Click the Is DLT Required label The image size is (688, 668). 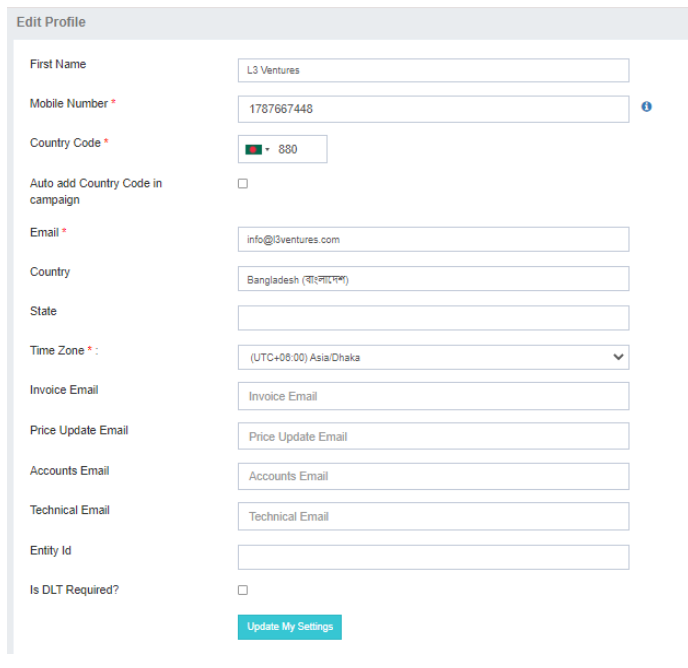click(x=74, y=590)
